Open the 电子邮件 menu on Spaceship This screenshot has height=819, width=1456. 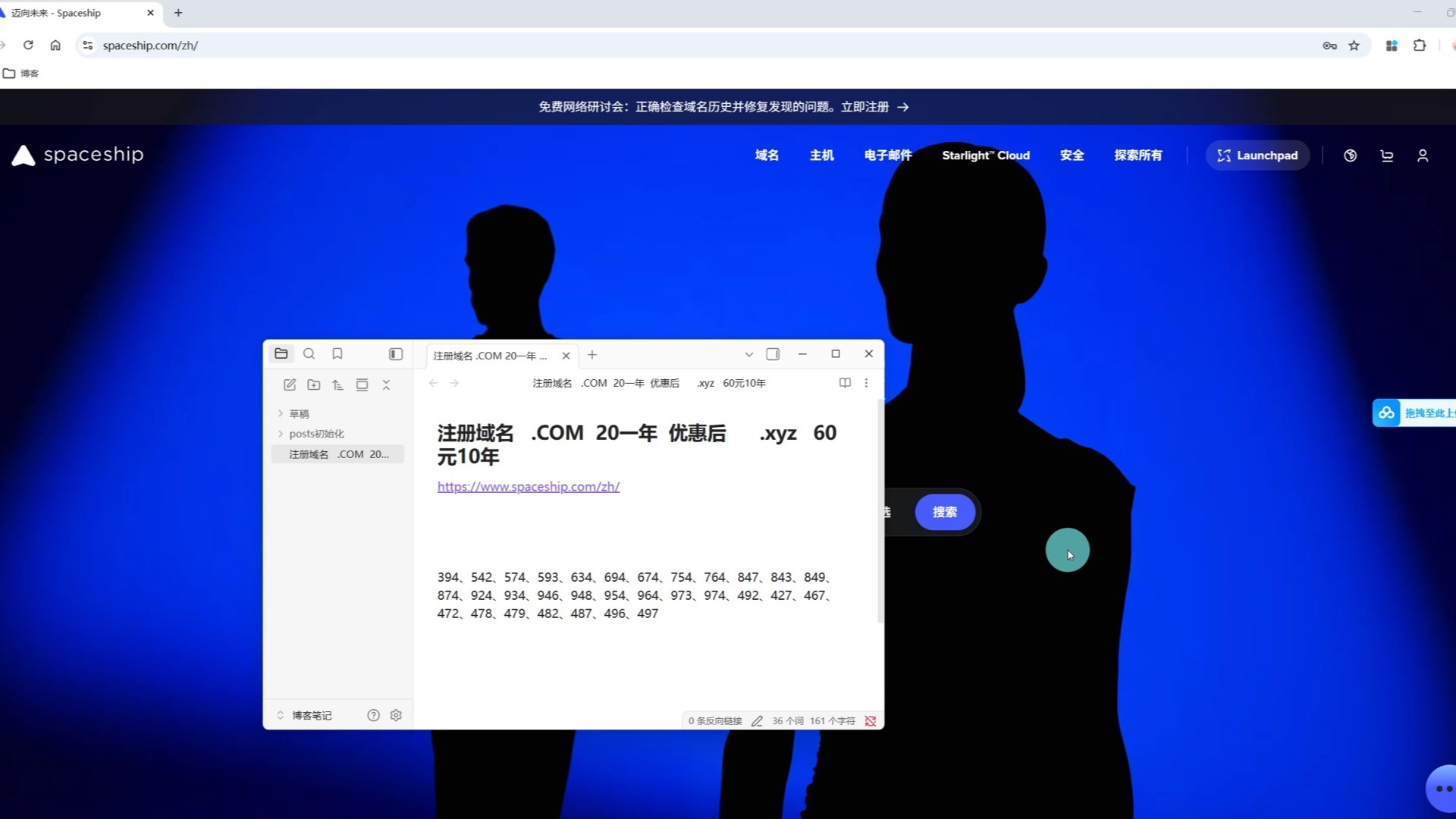coord(888,155)
